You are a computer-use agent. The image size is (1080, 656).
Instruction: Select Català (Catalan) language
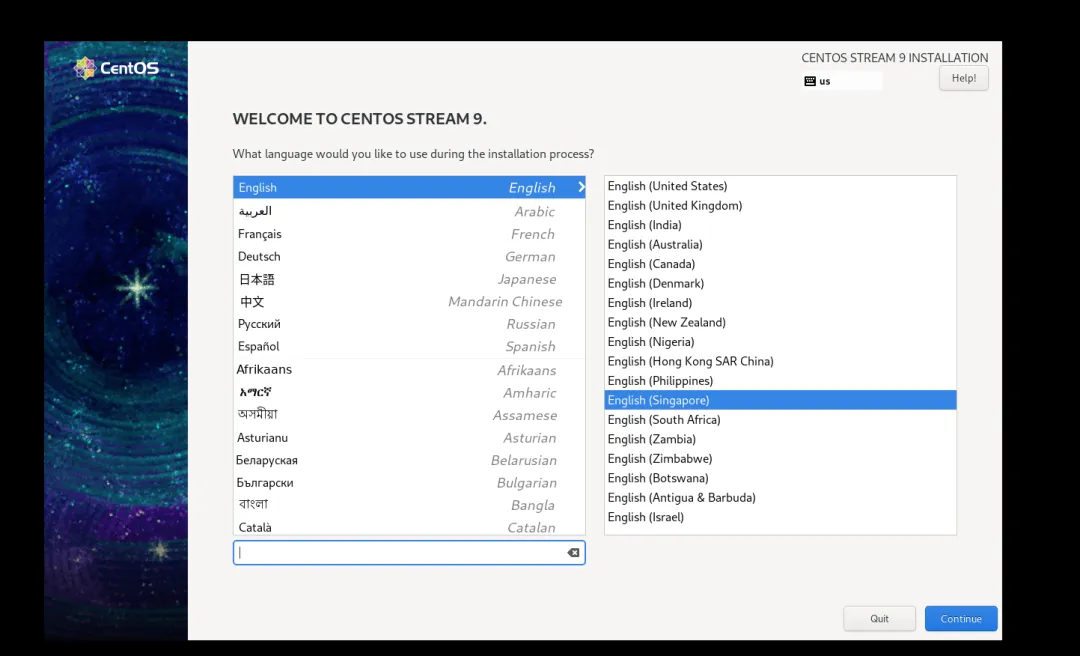pos(409,527)
